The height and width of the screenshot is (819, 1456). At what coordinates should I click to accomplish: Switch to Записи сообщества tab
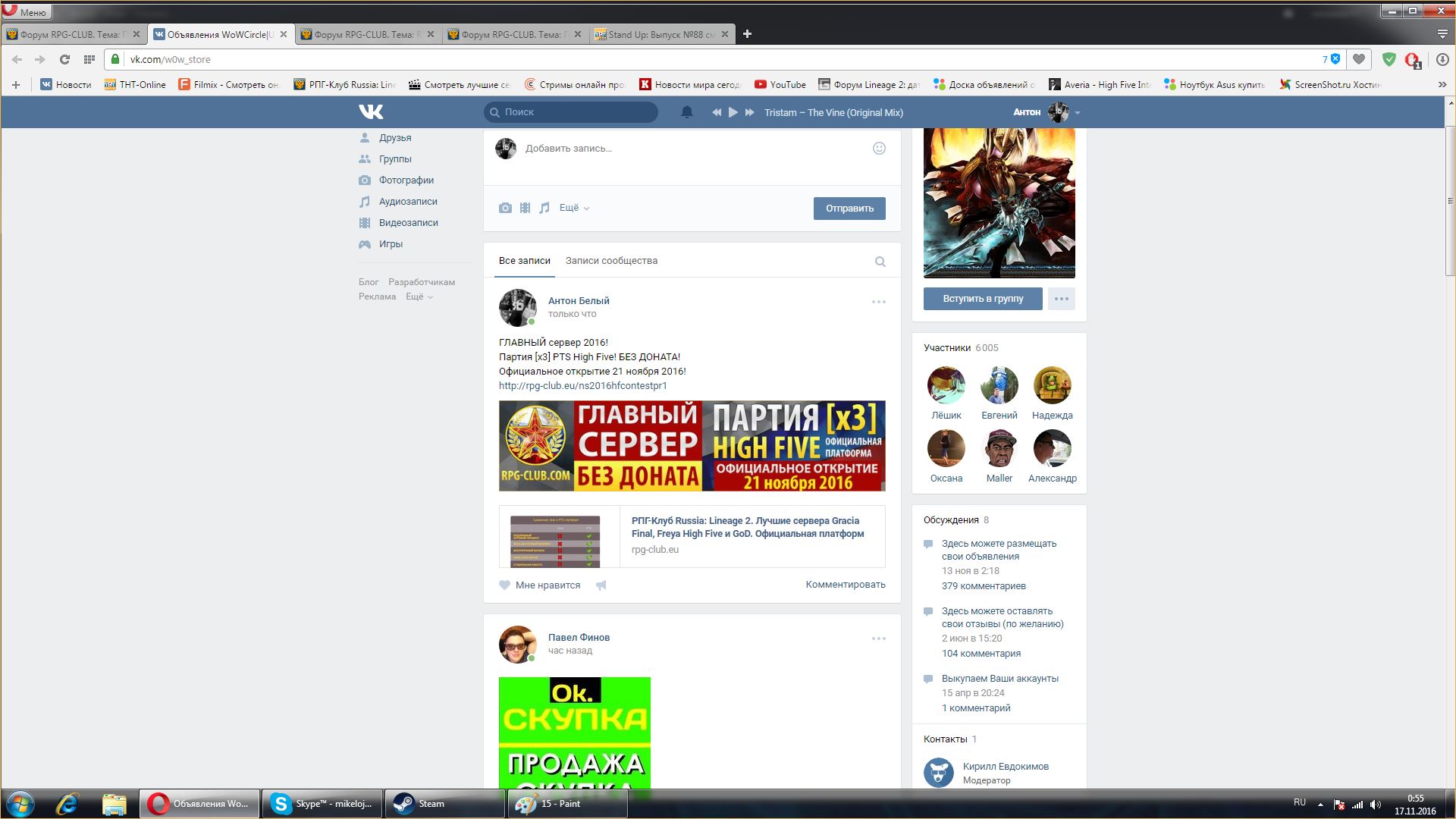(611, 261)
